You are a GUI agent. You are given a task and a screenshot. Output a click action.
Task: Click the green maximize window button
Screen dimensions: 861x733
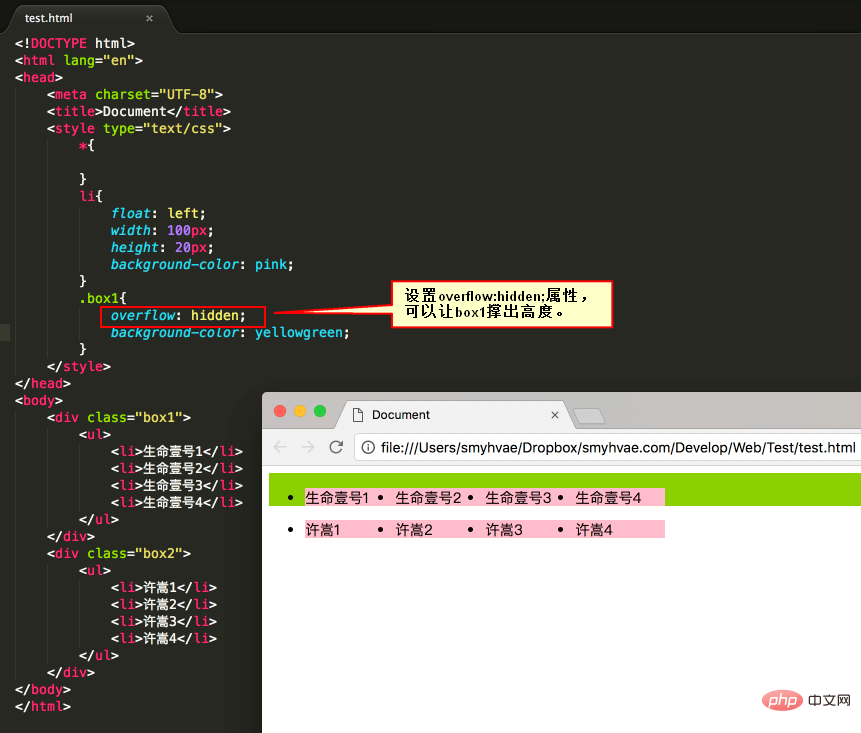(x=320, y=411)
